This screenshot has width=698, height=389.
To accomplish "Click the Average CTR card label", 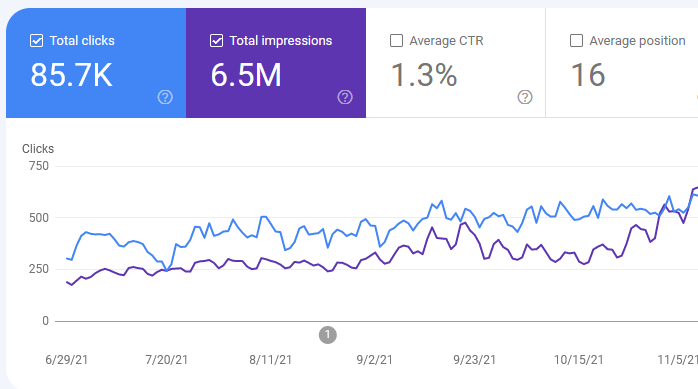I will click(x=446, y=41).
